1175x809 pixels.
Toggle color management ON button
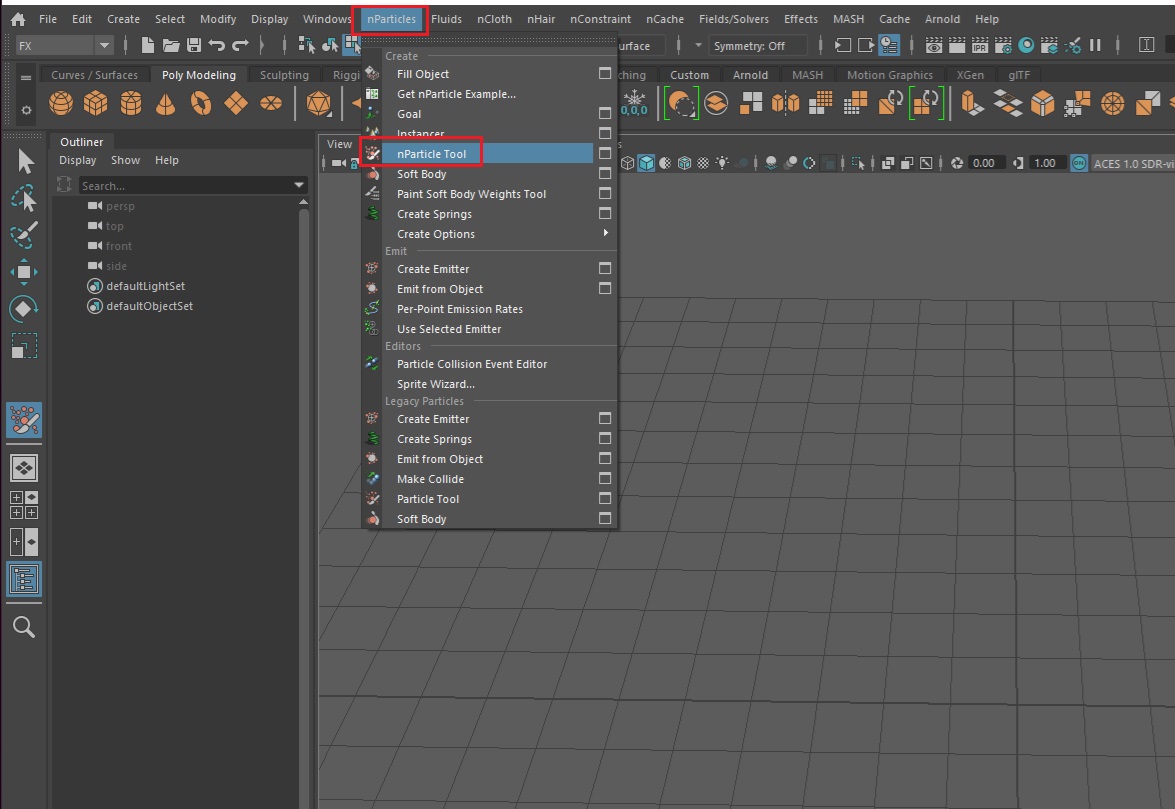click(x=1078, y=163)
